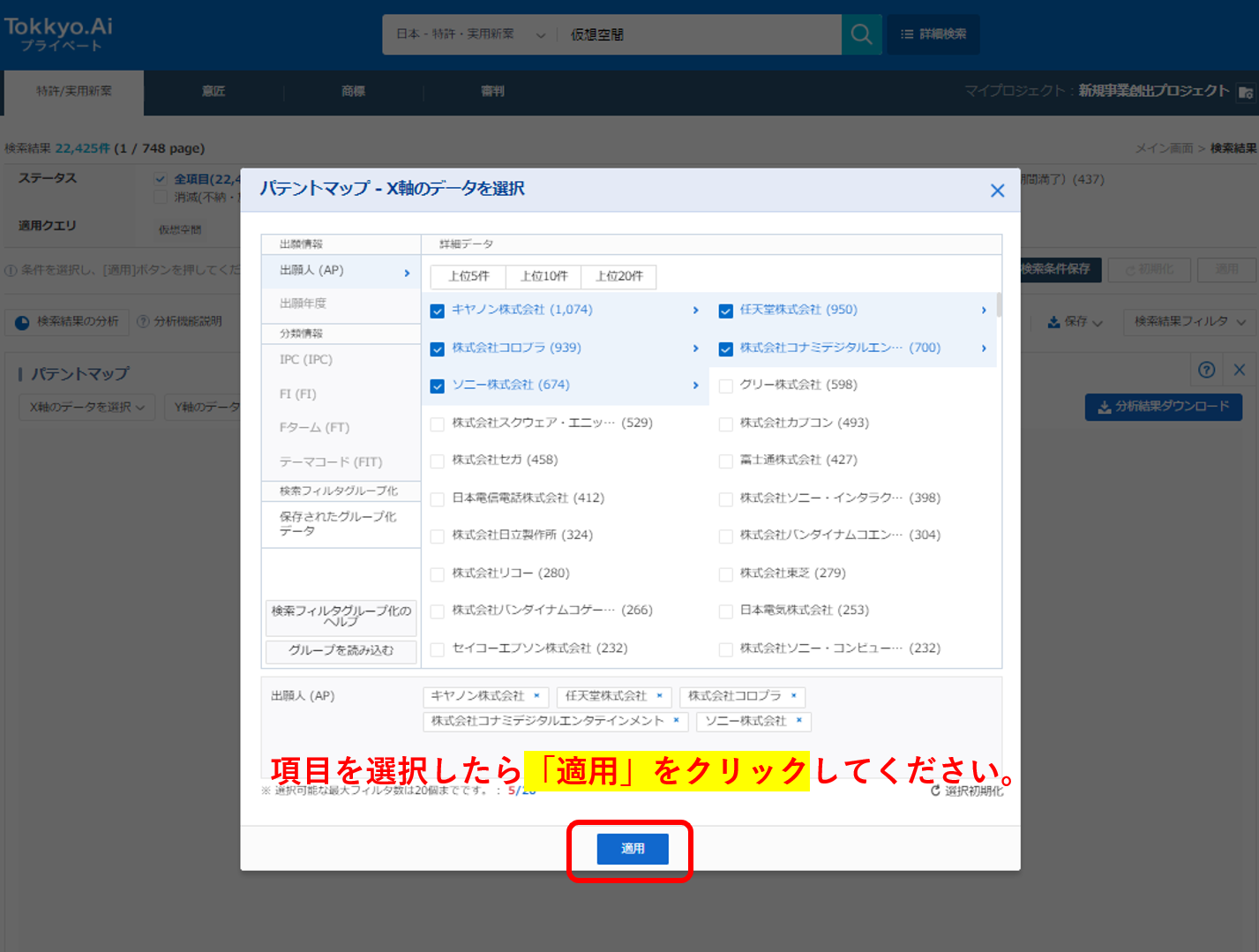This screenshot has height=952, width=1259.
Task: Toggle 全項目 status checkbox
Action: point(161,179)
